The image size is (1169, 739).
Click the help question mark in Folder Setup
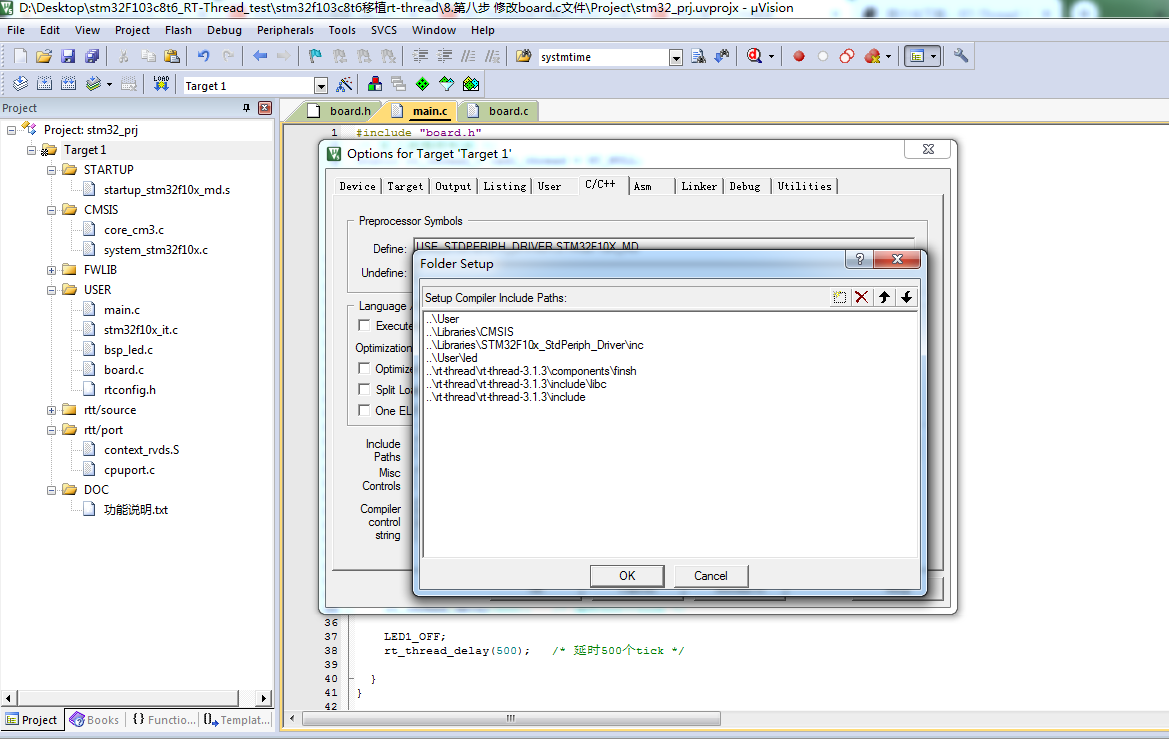point(860,259)
